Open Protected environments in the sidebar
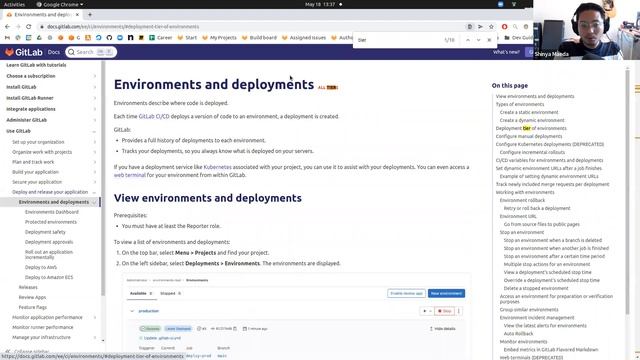Image resolution: width=640 pixels, height=360 pixels. 51,222
